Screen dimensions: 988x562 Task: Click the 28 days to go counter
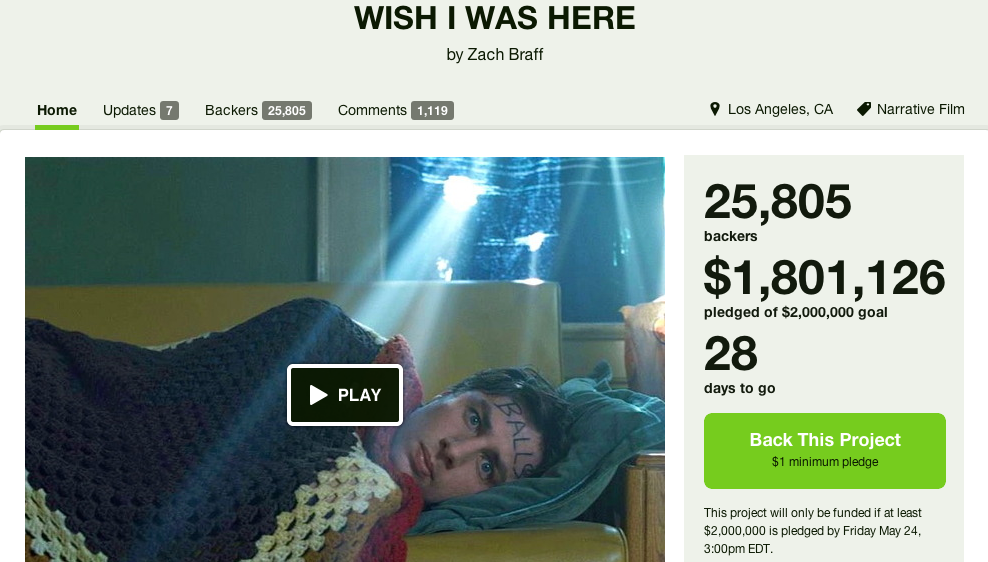click(731, 353)
